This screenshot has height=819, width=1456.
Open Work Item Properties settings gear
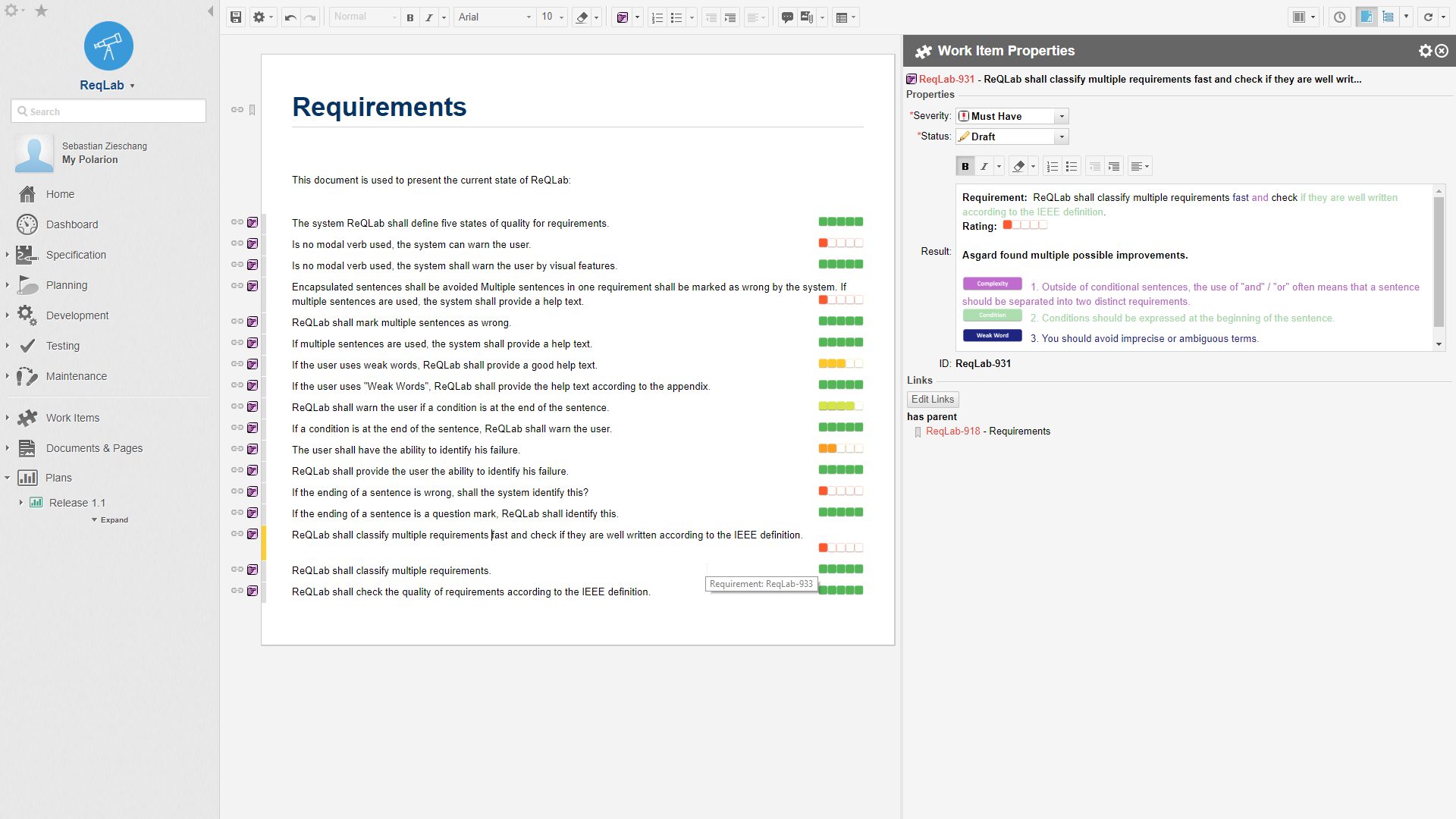pos(1426,51)
